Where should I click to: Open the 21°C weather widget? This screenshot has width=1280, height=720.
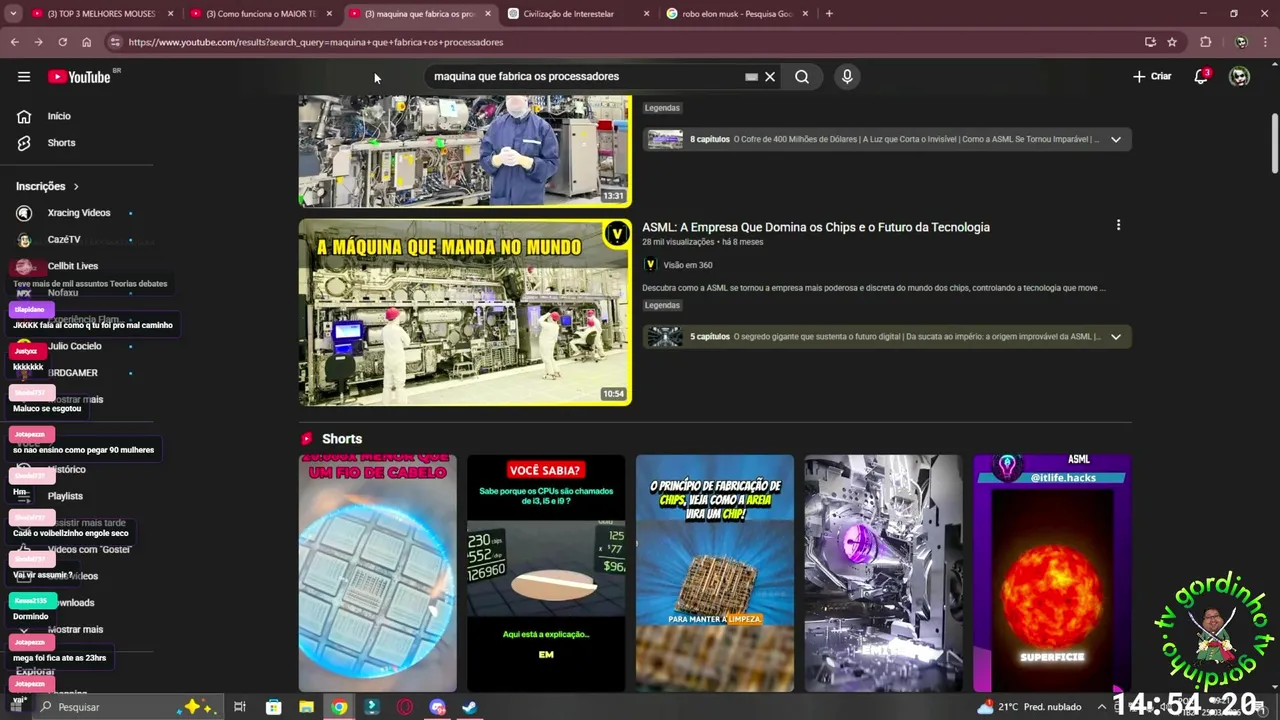1029,707
